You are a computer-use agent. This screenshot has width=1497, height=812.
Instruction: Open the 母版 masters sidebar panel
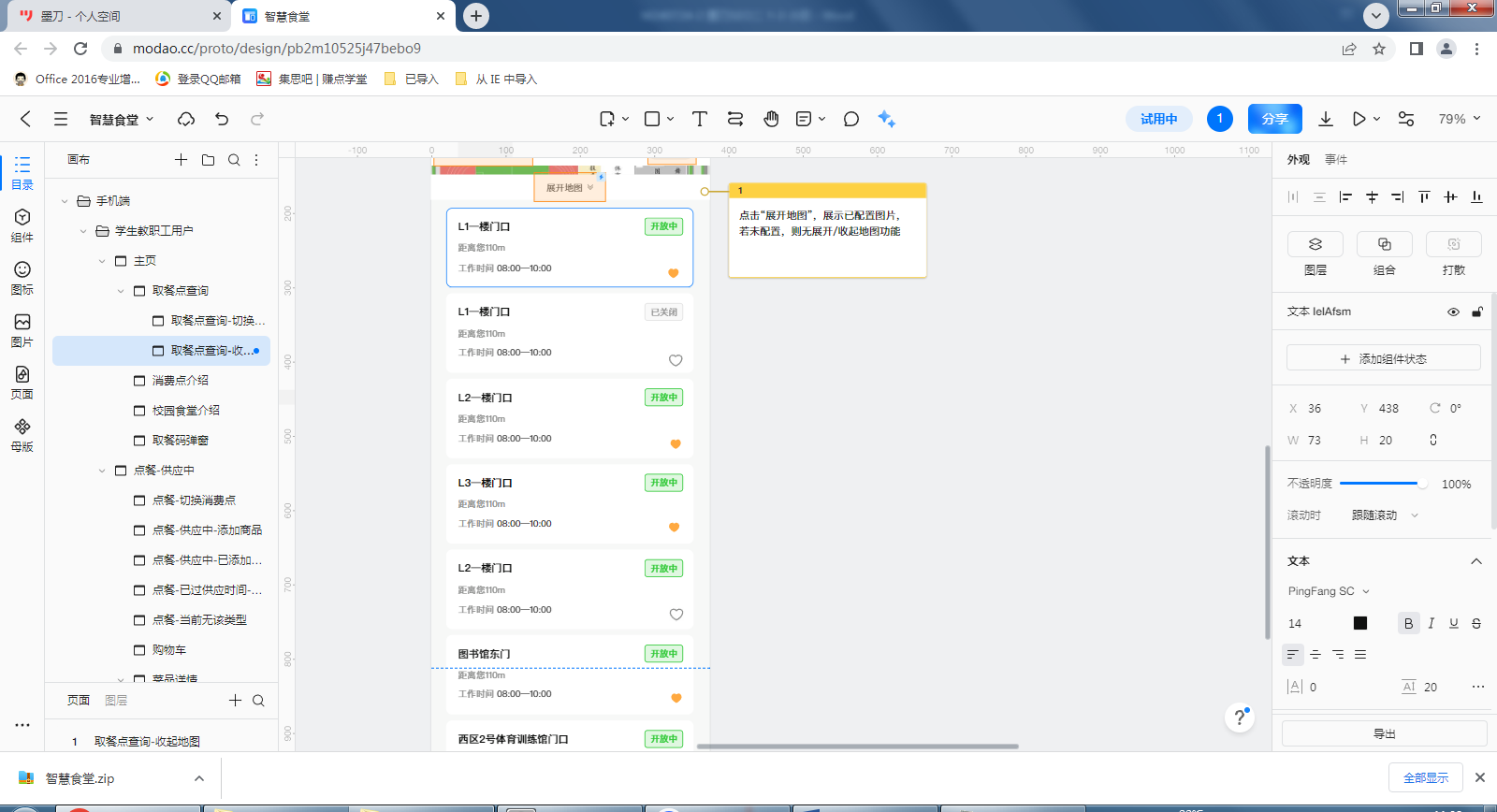tap(22, 435)
